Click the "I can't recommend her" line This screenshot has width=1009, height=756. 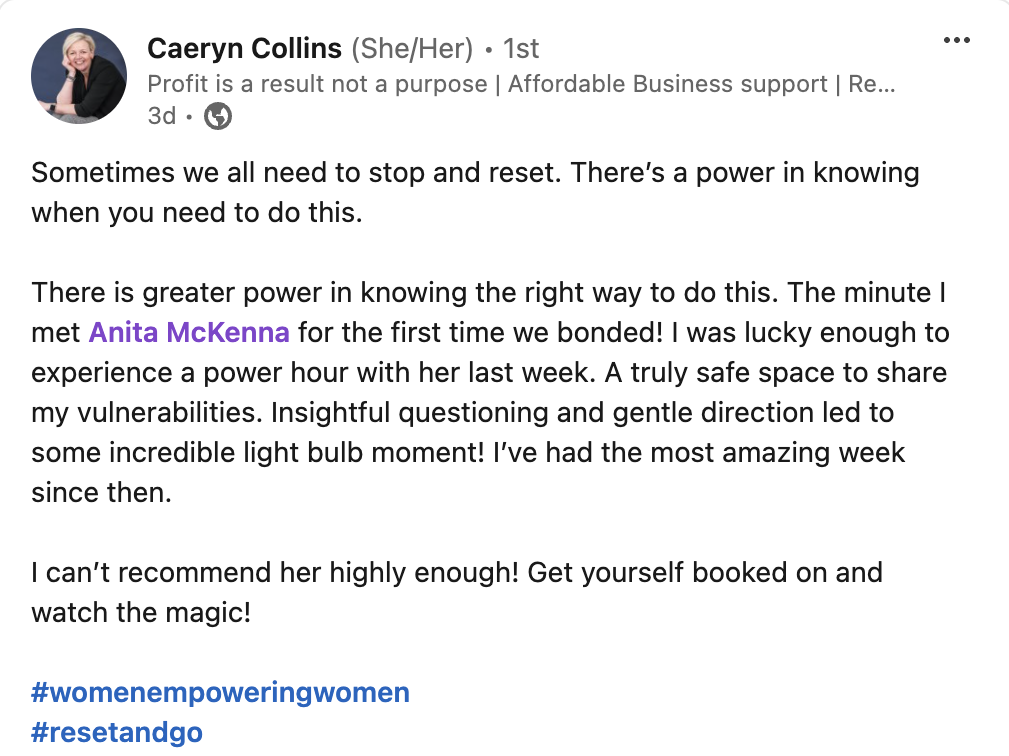457,572
